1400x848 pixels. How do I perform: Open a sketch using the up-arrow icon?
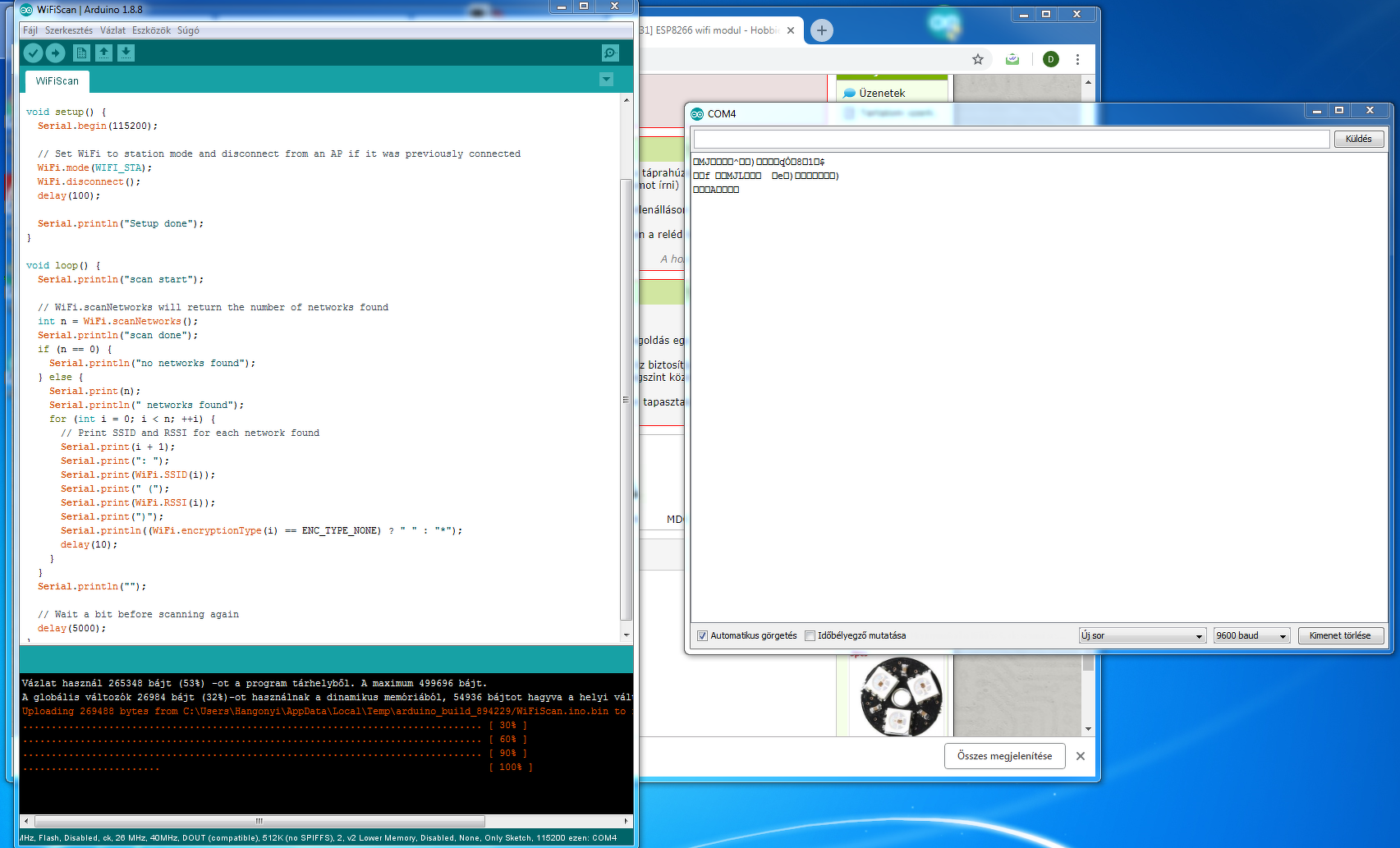pyautogui.click(x=103, y=53)
